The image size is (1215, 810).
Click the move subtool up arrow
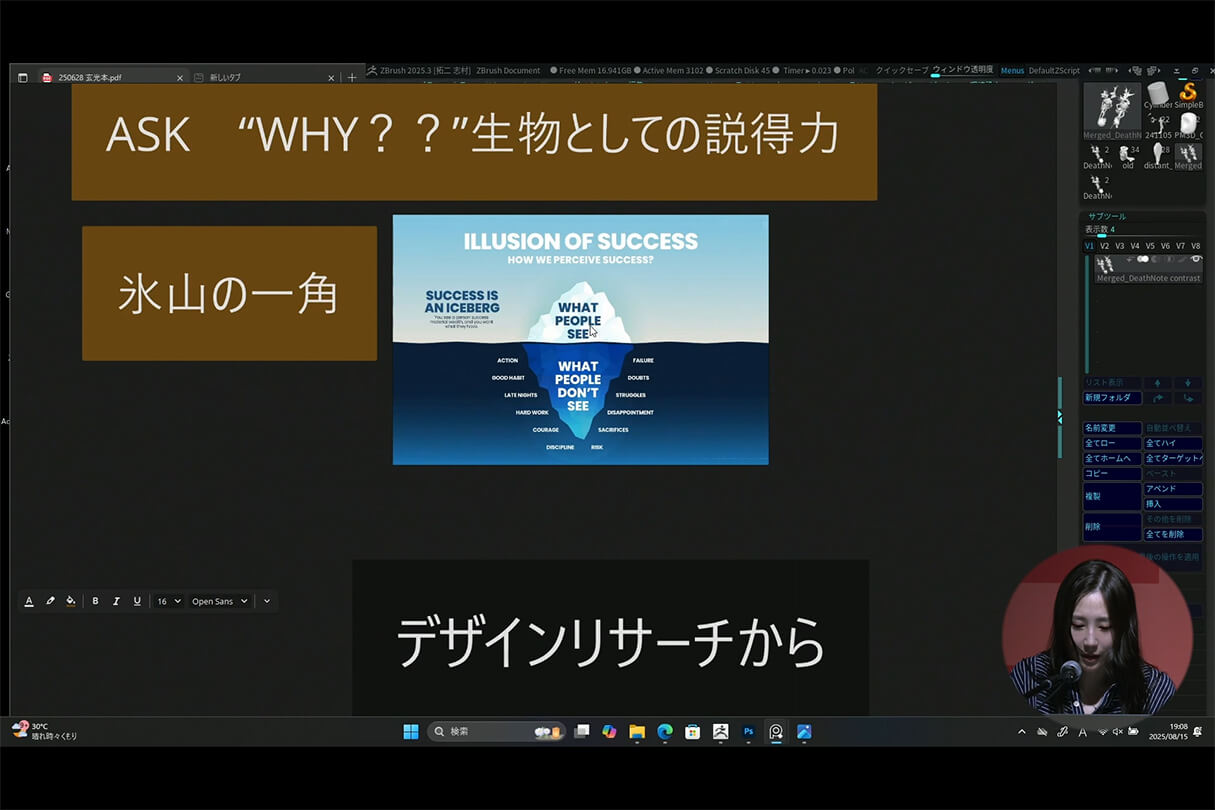[x=1157, y=383]
